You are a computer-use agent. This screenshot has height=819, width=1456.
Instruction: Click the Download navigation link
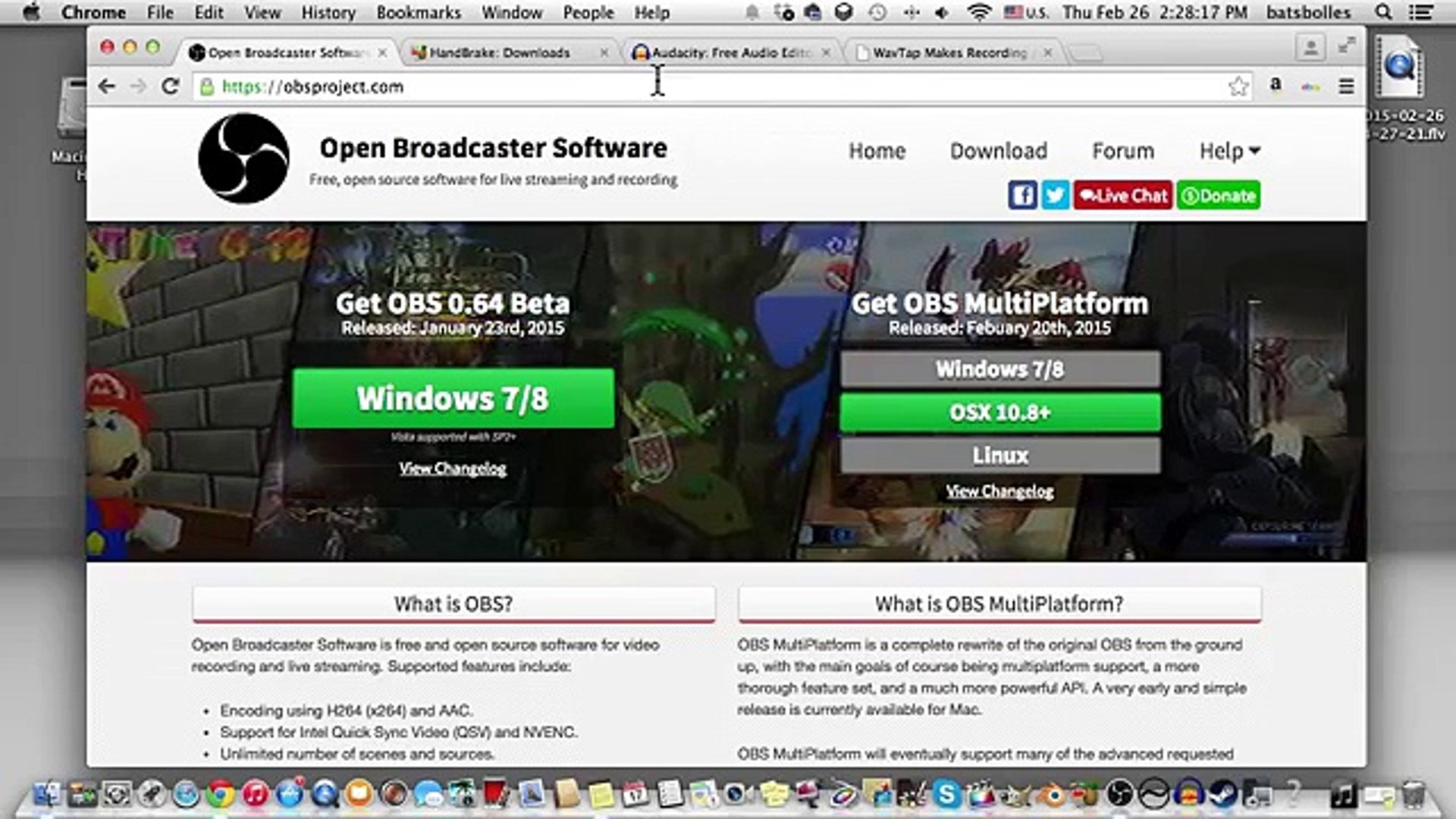point(999,151)
